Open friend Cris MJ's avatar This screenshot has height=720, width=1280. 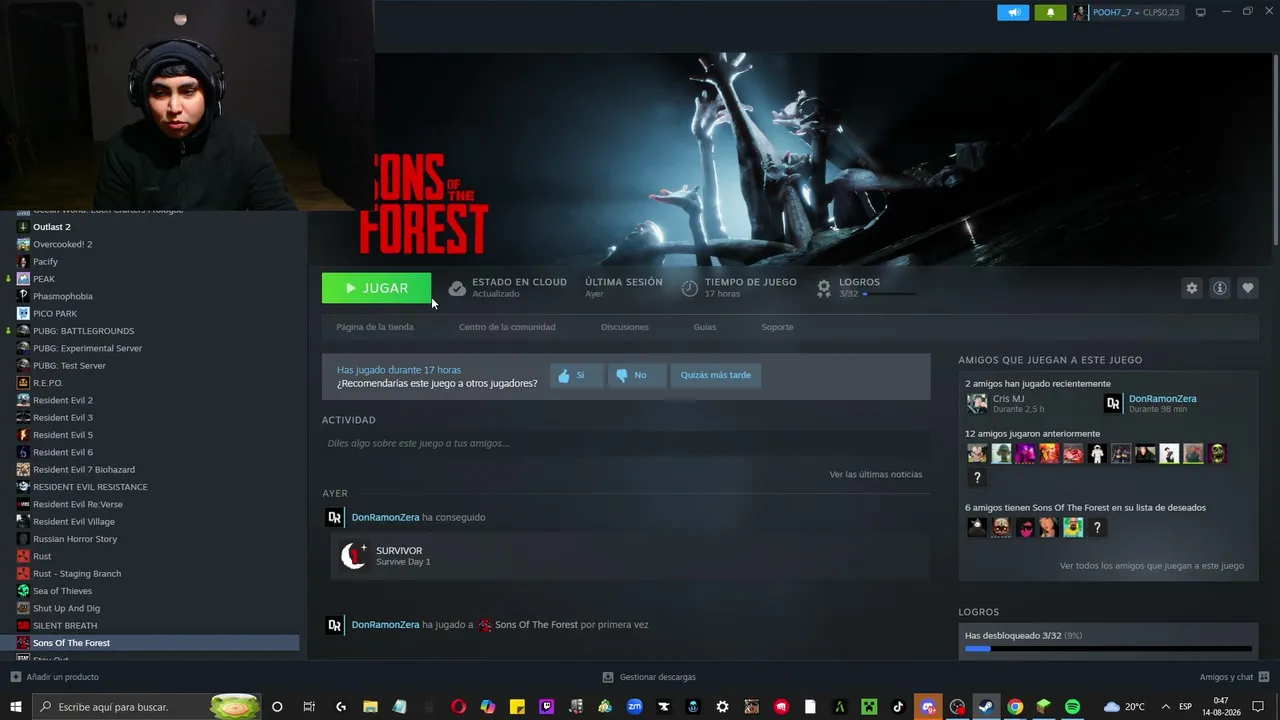(977, 403)
